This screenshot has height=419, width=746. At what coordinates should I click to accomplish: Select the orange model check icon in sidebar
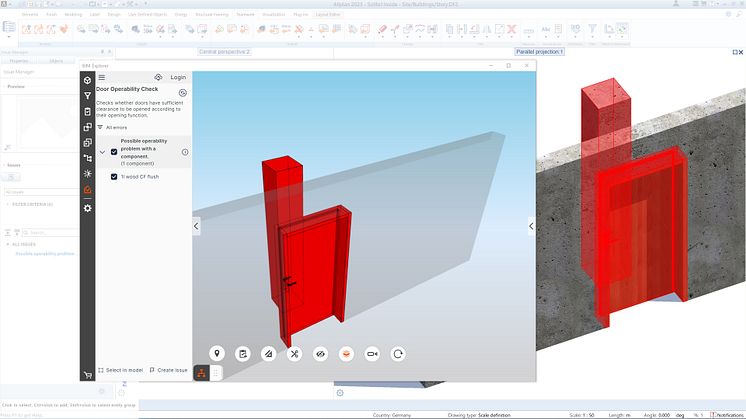88,190
